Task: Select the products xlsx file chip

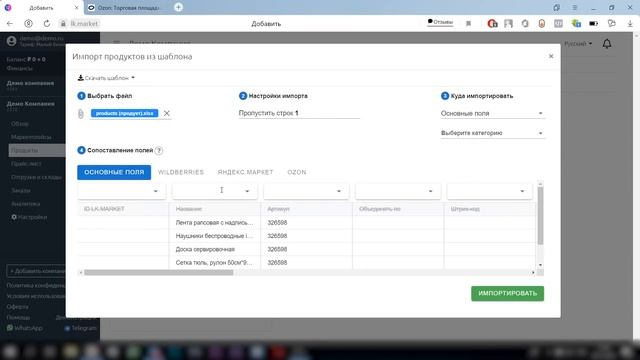Action: coord(124,113)
